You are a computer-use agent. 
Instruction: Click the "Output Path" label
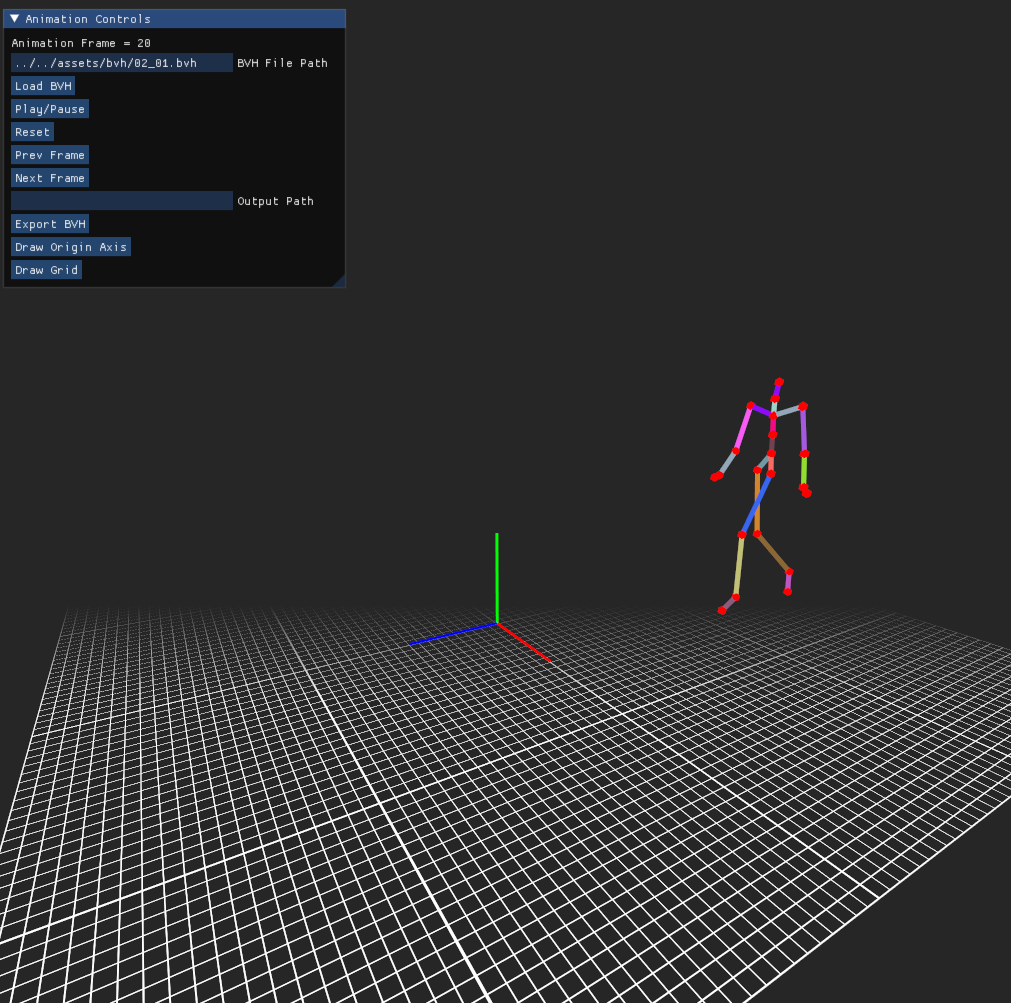tap(275, 201)
